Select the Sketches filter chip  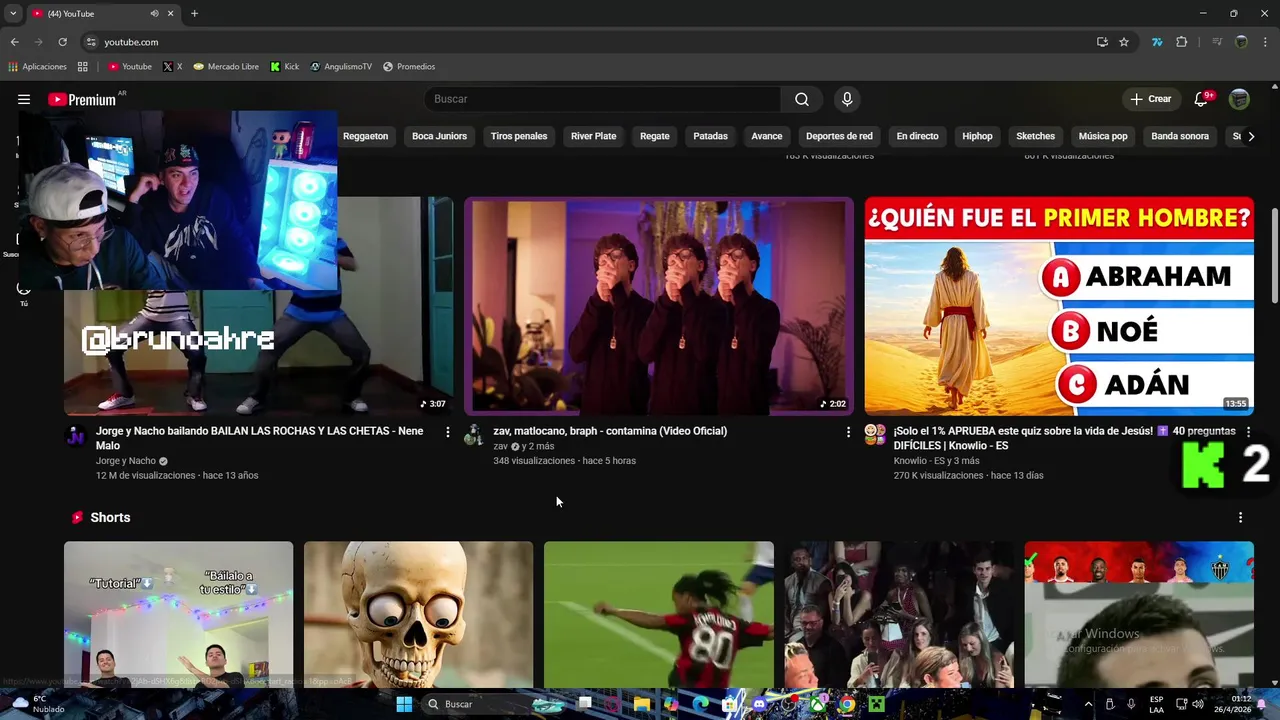pos(1035,136)
